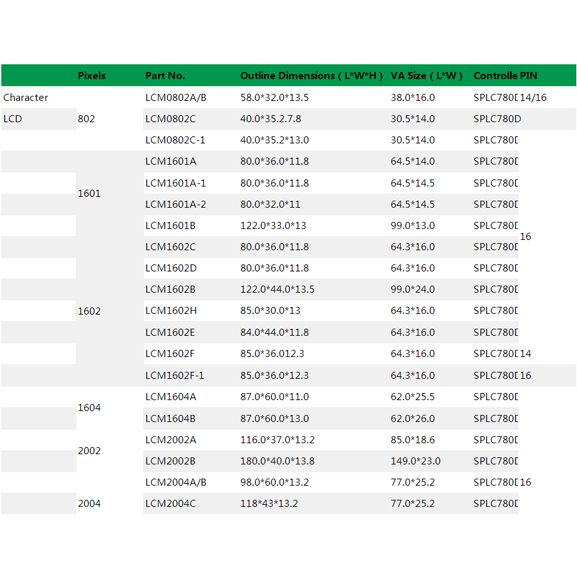The width and height of the screenshot is (577, 577).
Task: Click the VA Size column header
Action: [426, 75]
